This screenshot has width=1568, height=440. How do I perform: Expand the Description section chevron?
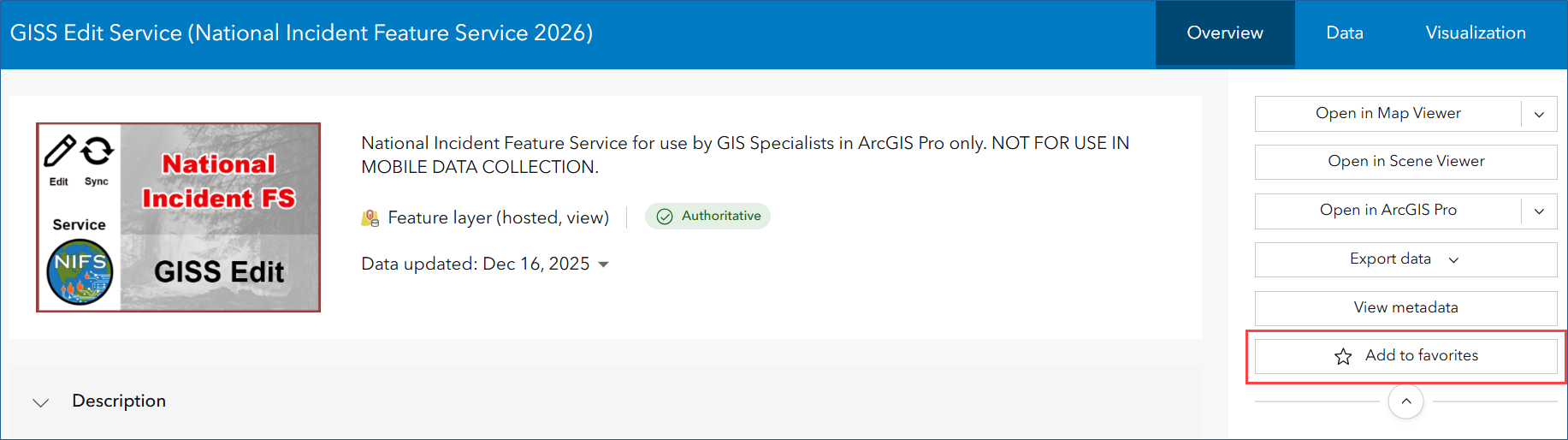40,402
